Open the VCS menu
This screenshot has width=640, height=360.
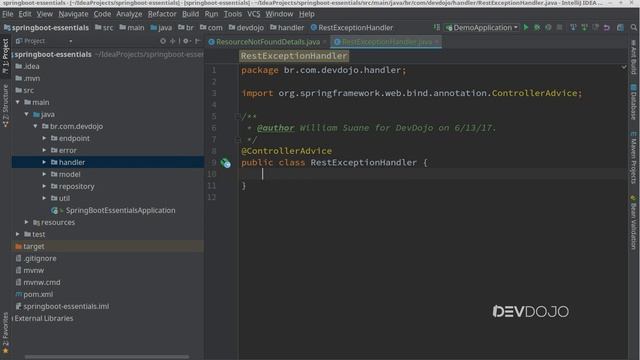tap(253, 14)
